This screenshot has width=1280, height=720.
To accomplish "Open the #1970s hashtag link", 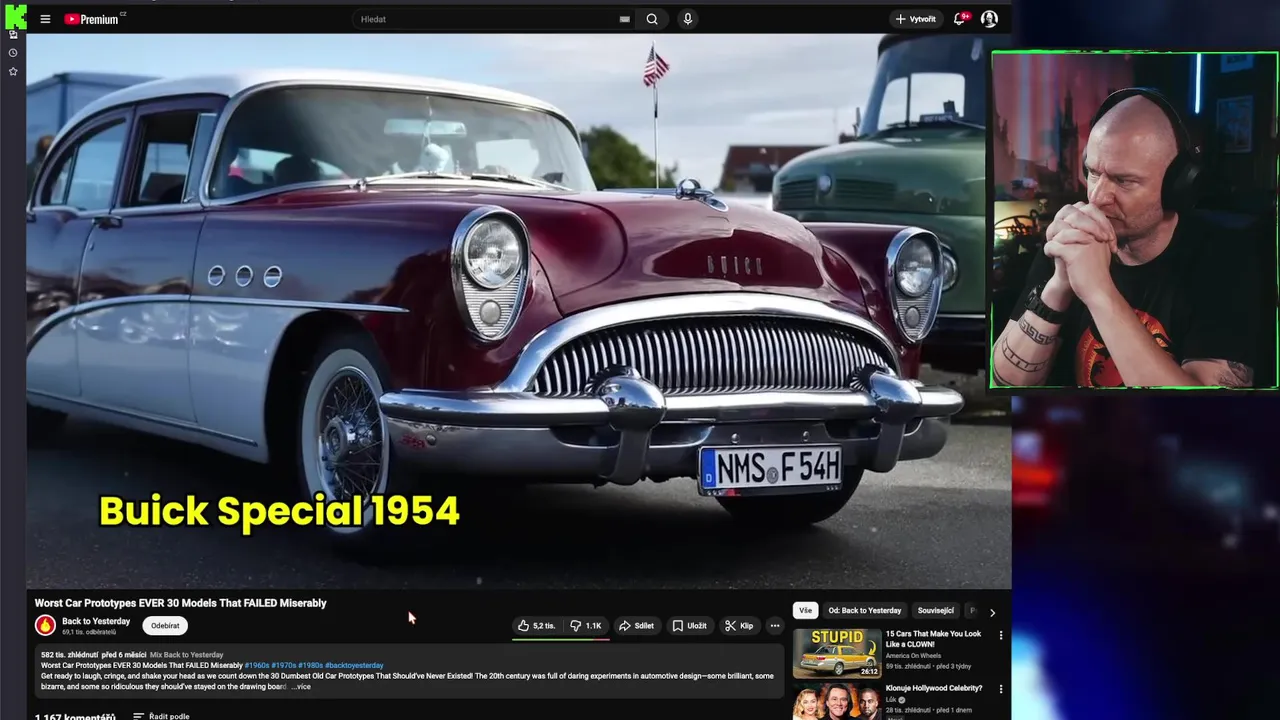I will pyautogui.click(x=284, y=665).
